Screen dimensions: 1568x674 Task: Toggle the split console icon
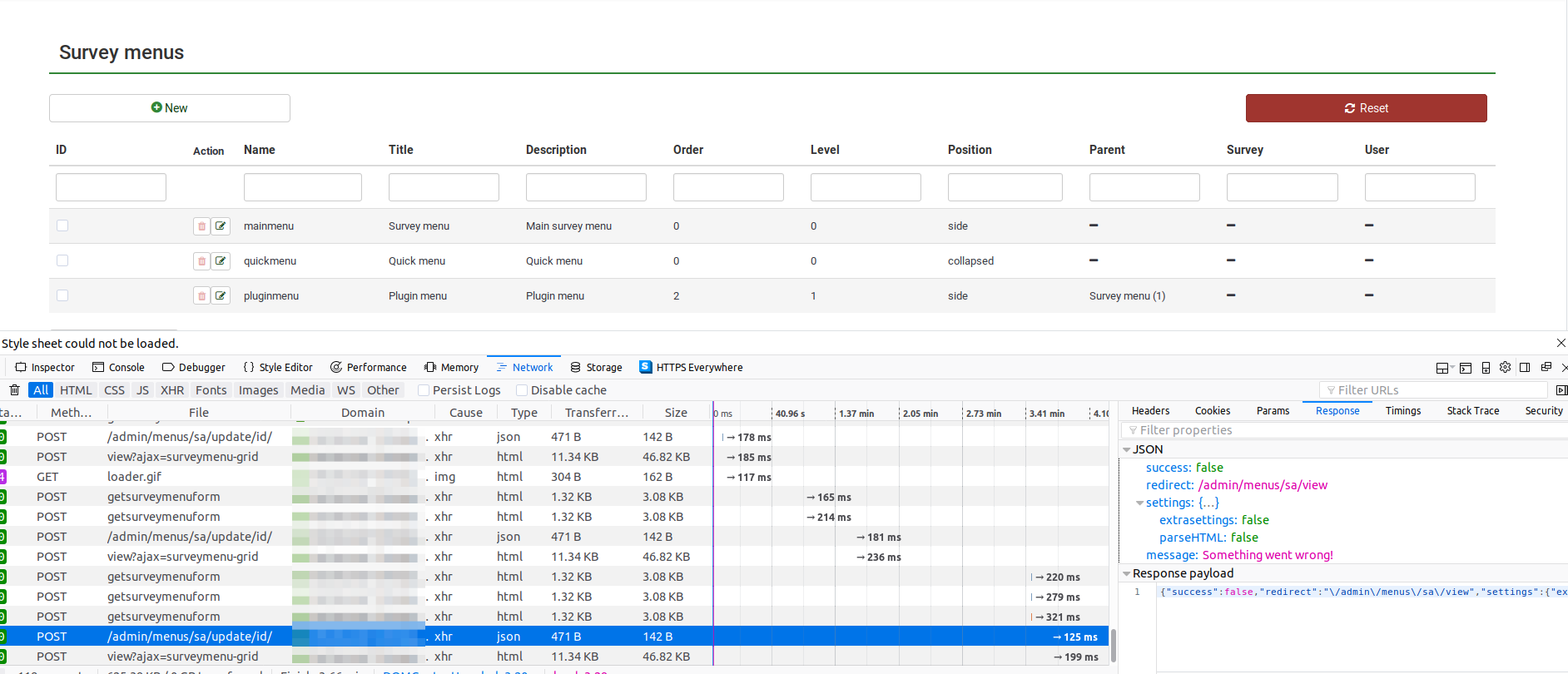1466,368
